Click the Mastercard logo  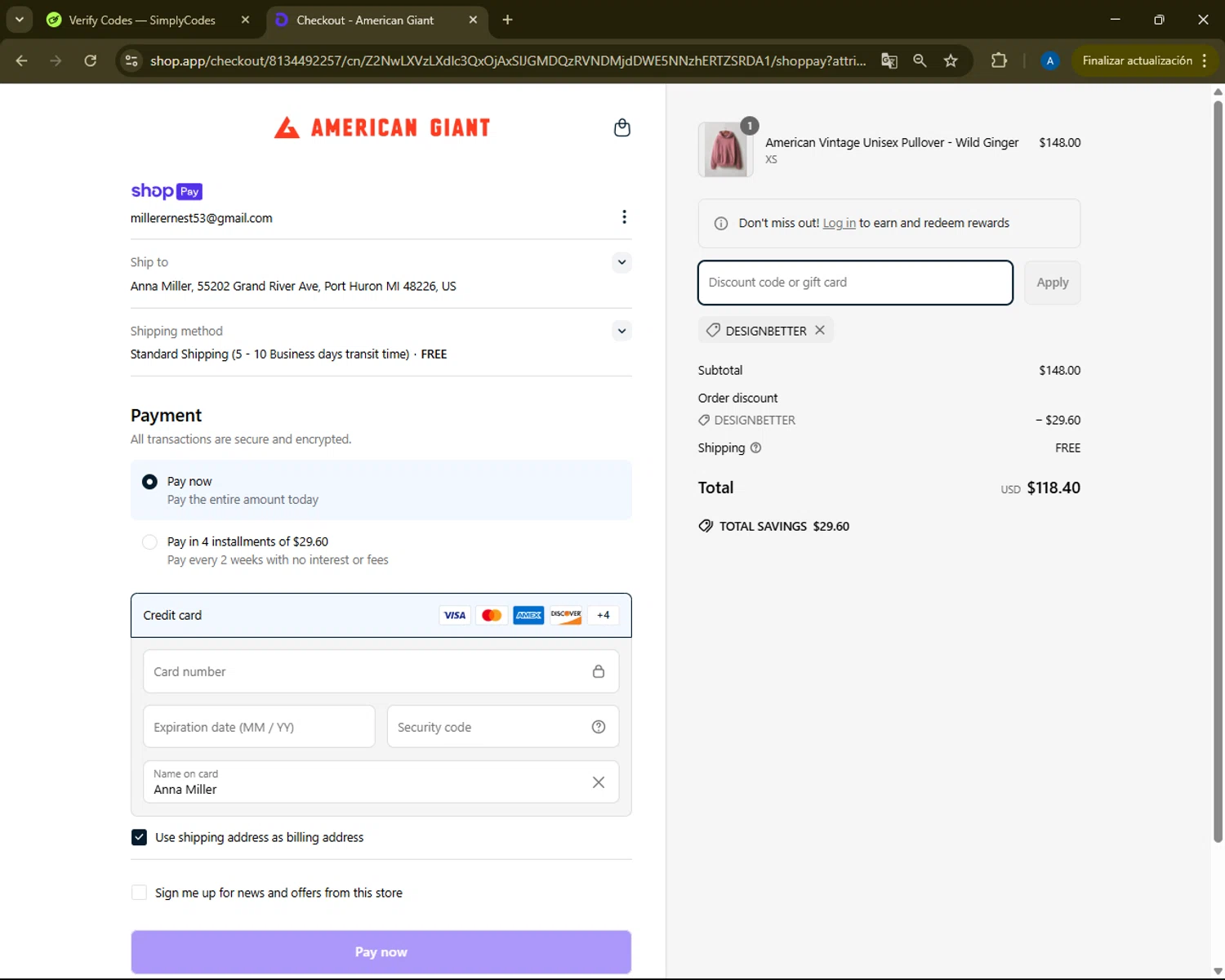coord(492,615)
